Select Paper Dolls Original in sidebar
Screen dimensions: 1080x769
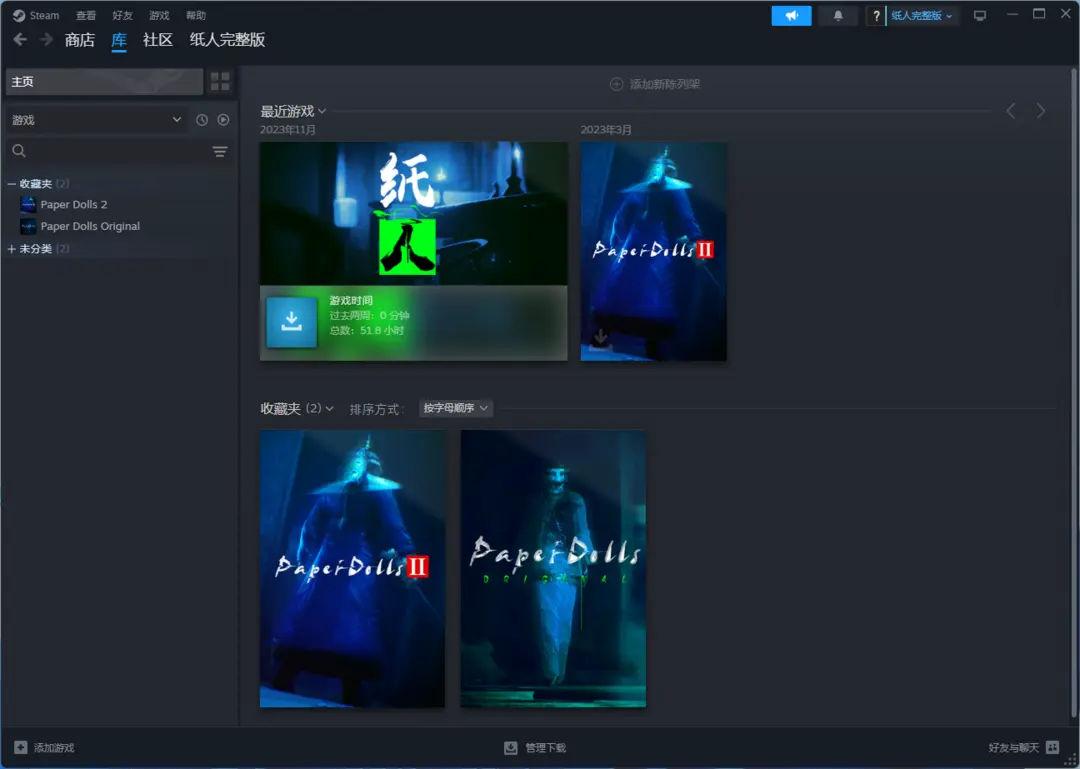point(90,226)
